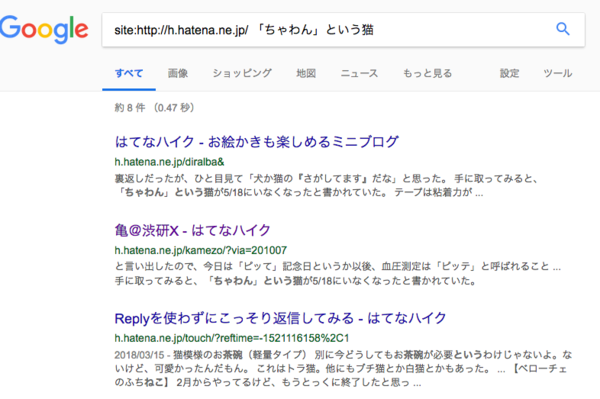Select the すべて tab
Viewport: 600px width, 399px height.
129,73
